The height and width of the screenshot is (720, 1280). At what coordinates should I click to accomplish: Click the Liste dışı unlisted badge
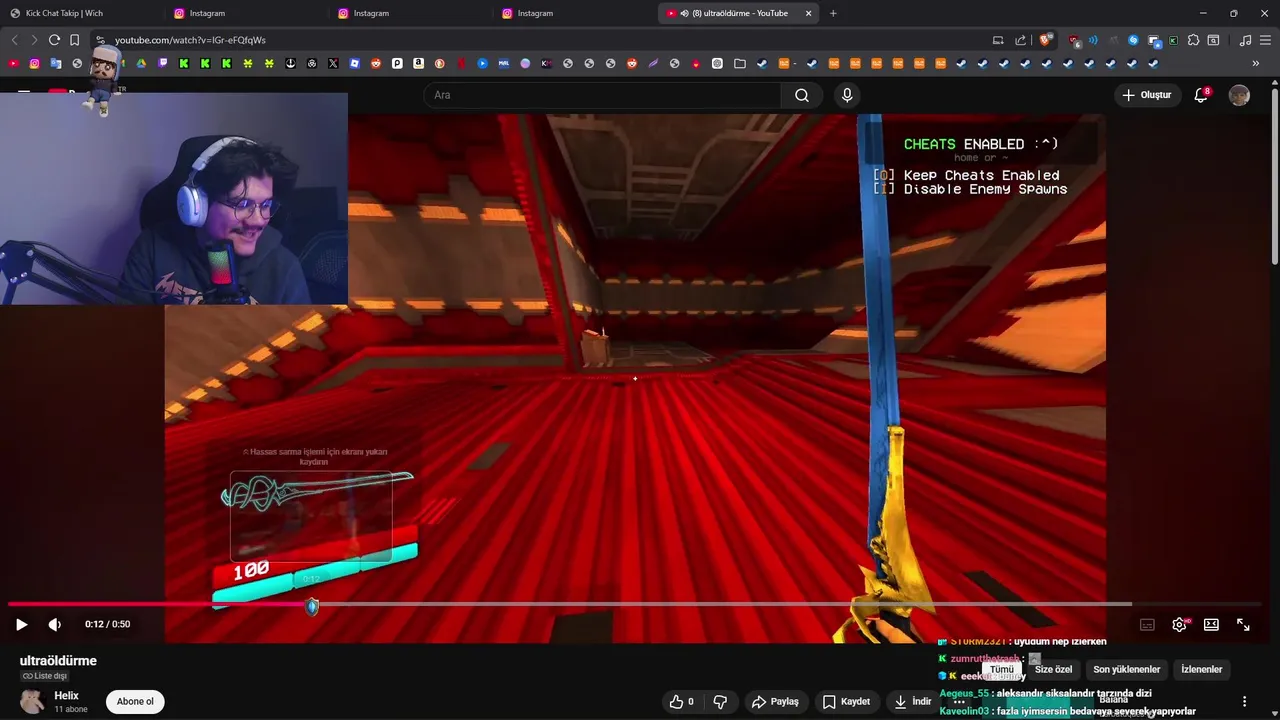click(43, 677)
